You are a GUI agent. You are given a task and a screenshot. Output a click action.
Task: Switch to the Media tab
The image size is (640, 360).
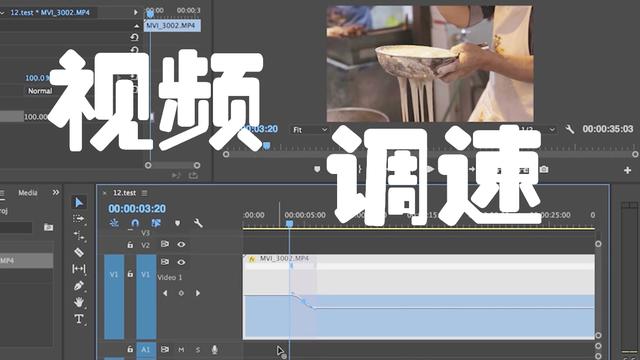(x=28, y=193)
